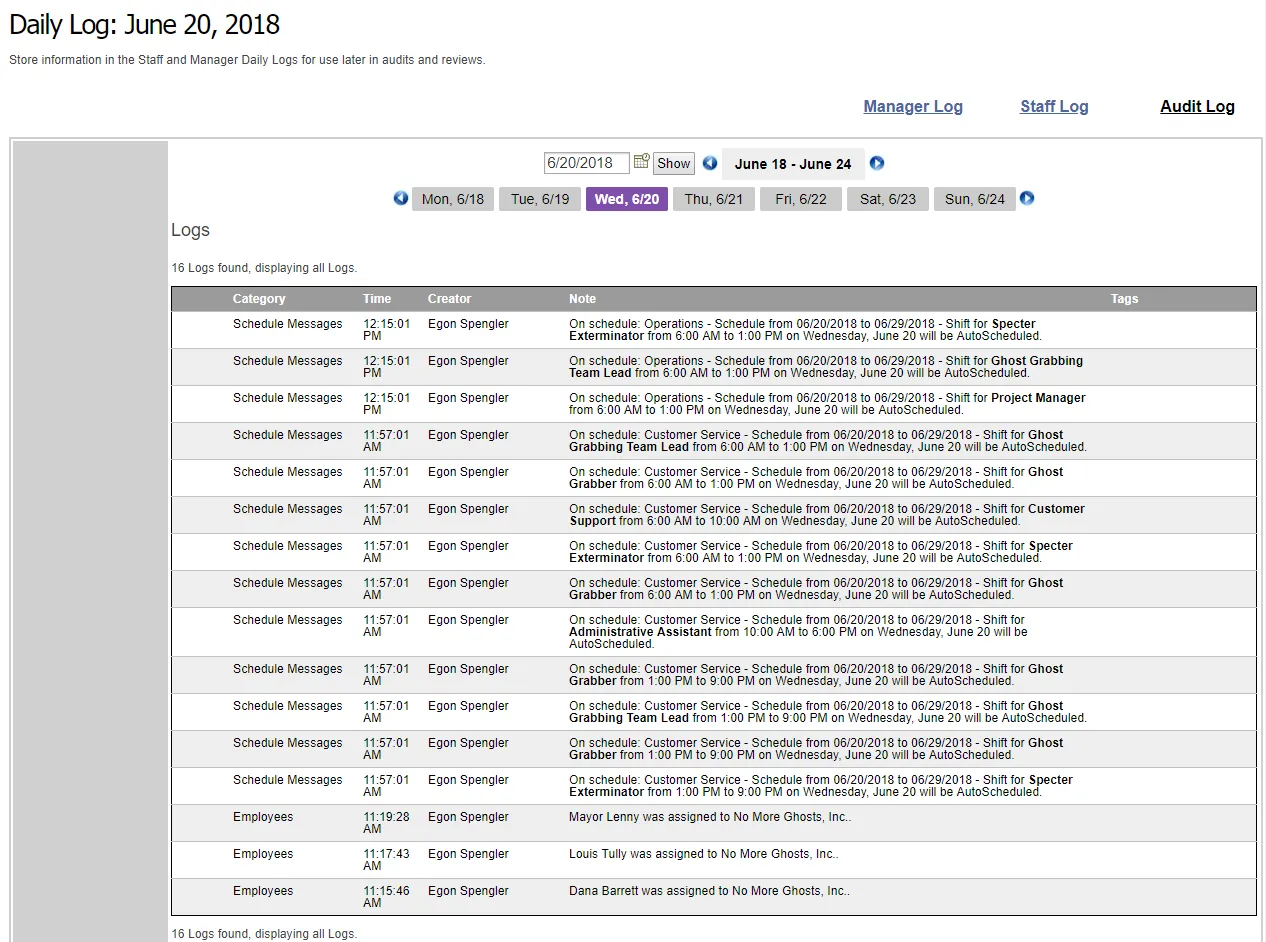Select the Thu, 6/21 day tab

click(714, 199)
